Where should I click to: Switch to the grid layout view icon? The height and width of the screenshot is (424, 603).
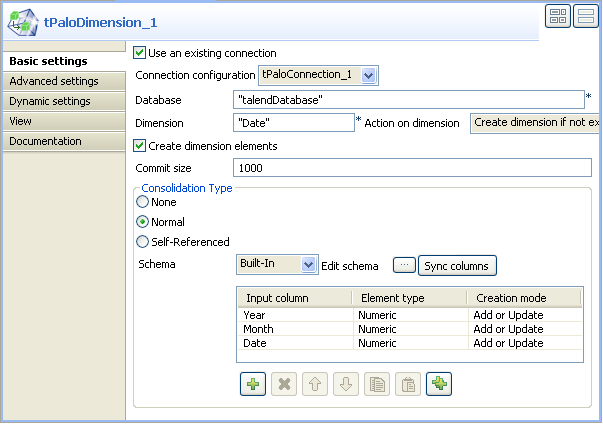pos(557,16)
